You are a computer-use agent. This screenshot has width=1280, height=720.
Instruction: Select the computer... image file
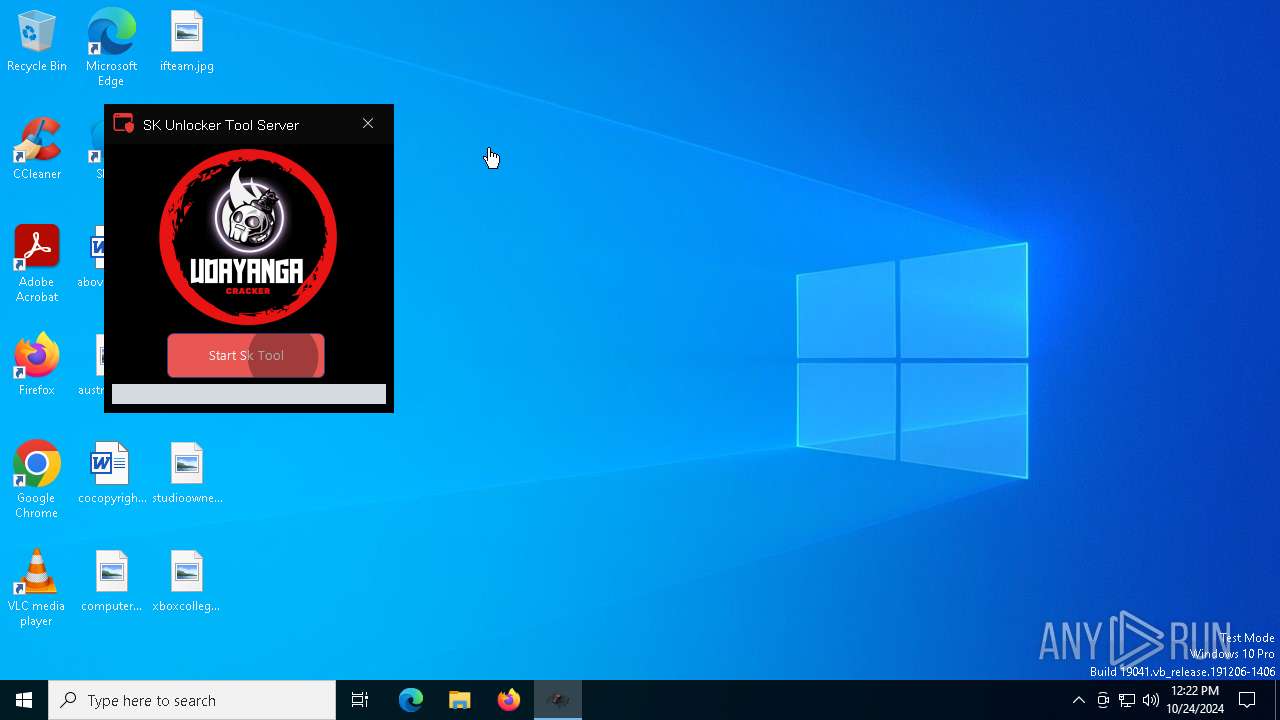click(111, 582)
